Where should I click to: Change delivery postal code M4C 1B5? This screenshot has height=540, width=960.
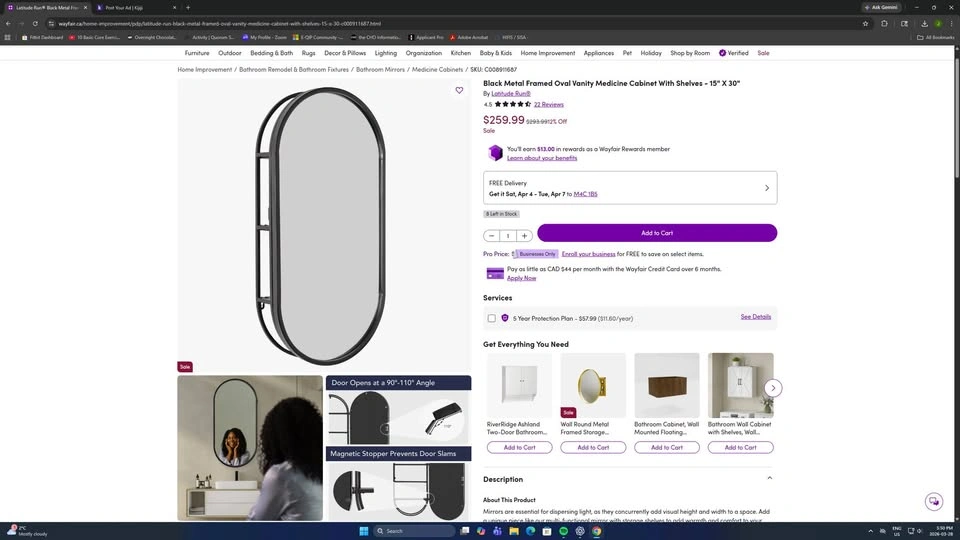tap(585, 194)
